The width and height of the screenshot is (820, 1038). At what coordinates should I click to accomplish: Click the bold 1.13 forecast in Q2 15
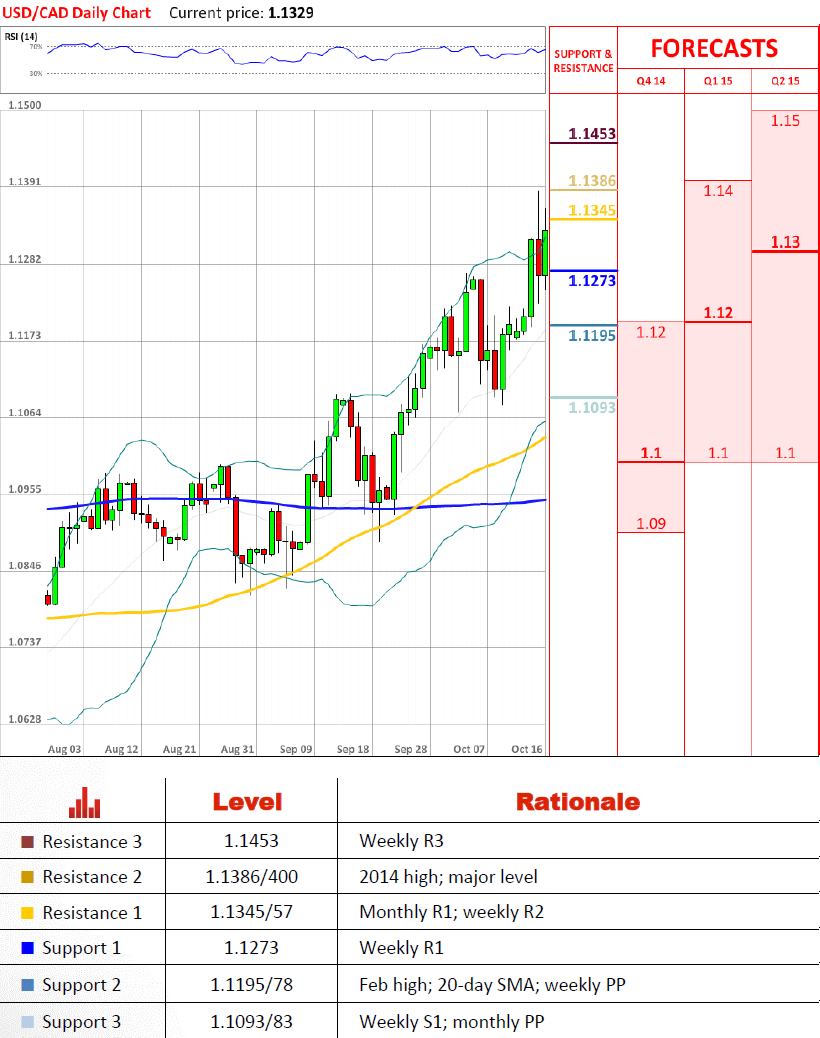click(785, 242)
